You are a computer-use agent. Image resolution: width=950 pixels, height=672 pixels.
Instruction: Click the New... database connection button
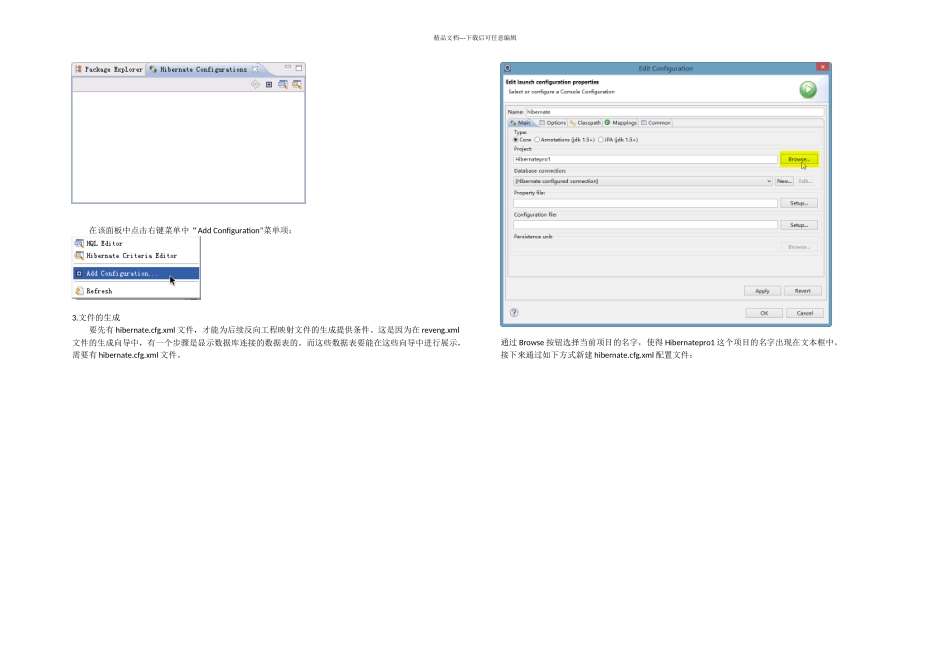click(x=784, y=181)
